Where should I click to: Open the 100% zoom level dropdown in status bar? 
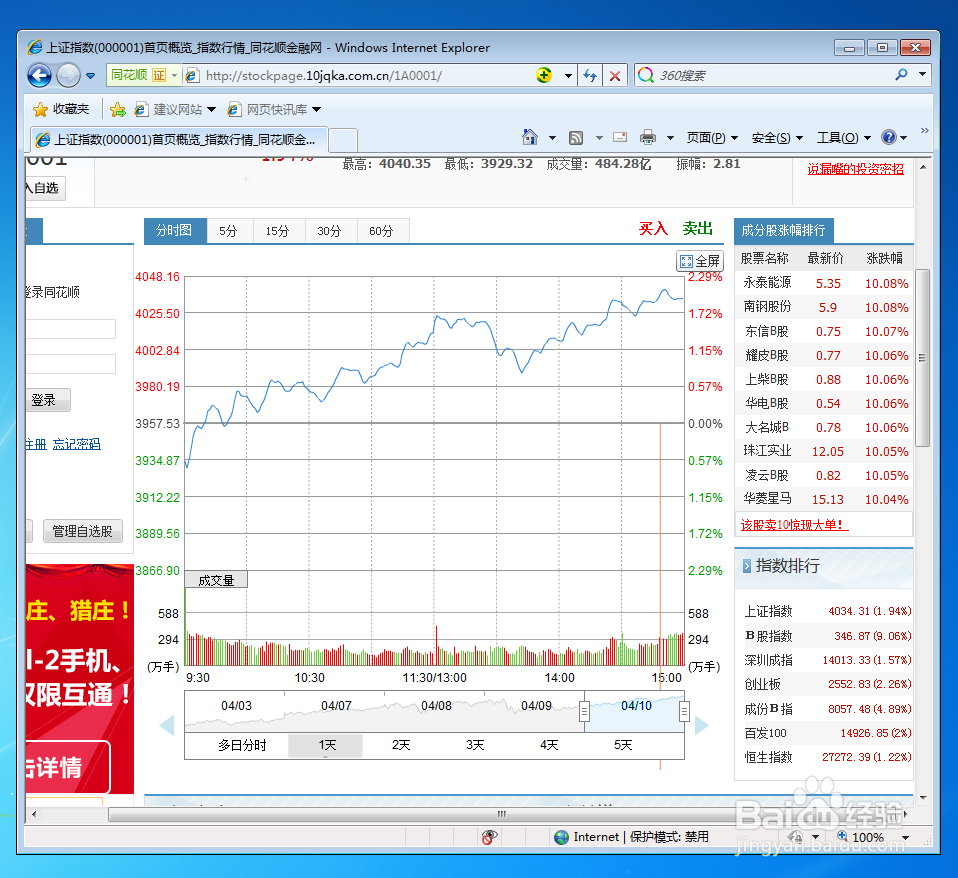pos(905,838)
